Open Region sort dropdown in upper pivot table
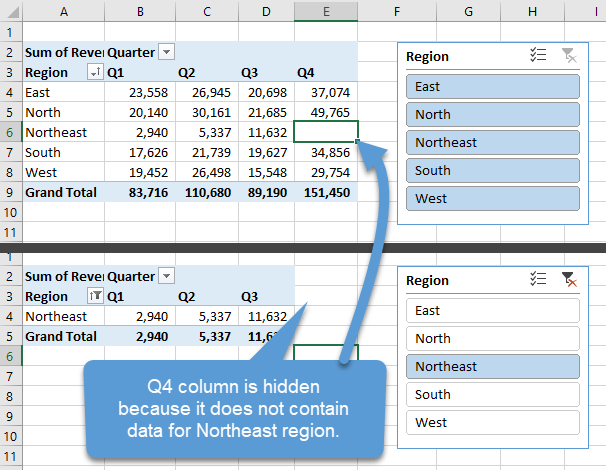606x470 pixels. tap(95, 72)
